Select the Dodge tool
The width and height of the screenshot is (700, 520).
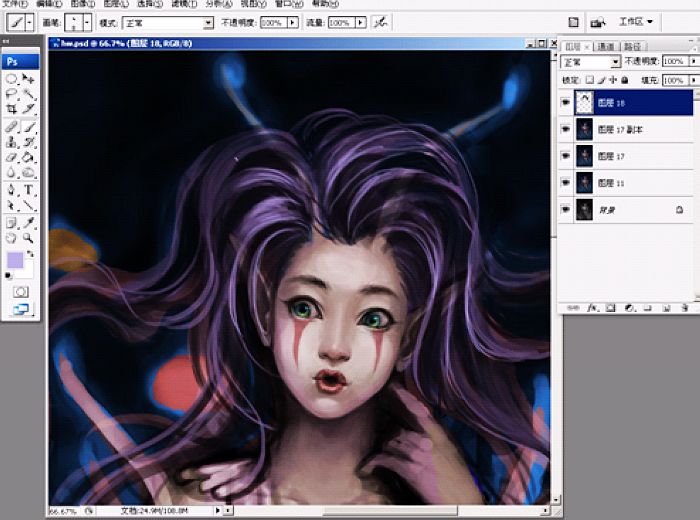coord(28,173)
